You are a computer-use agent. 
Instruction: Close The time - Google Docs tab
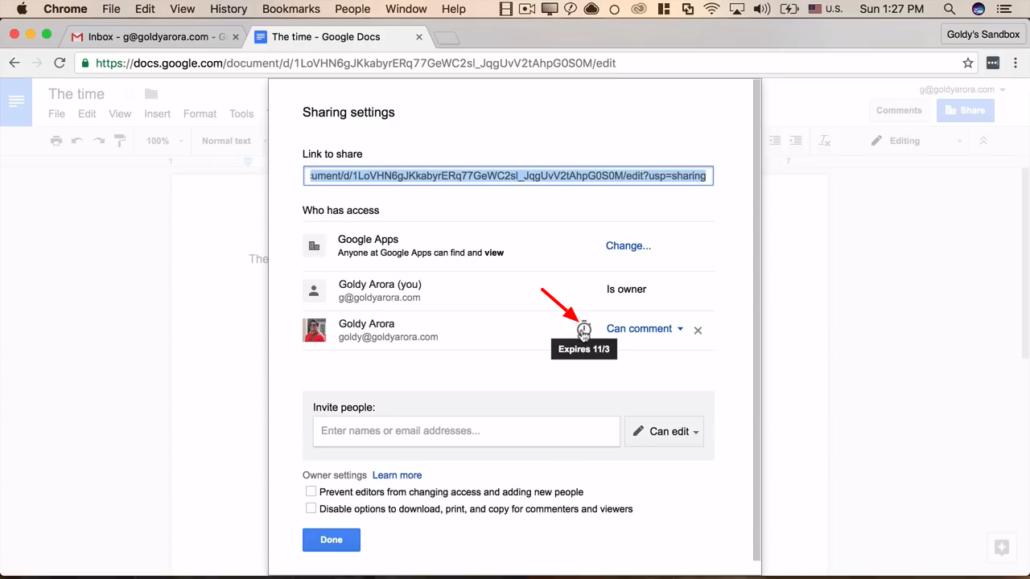(x=419, y=37)
